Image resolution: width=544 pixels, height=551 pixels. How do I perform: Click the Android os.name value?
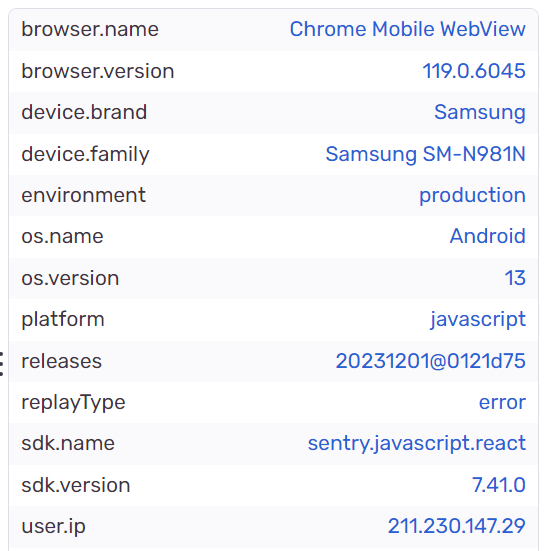click(x=488, y=236)
